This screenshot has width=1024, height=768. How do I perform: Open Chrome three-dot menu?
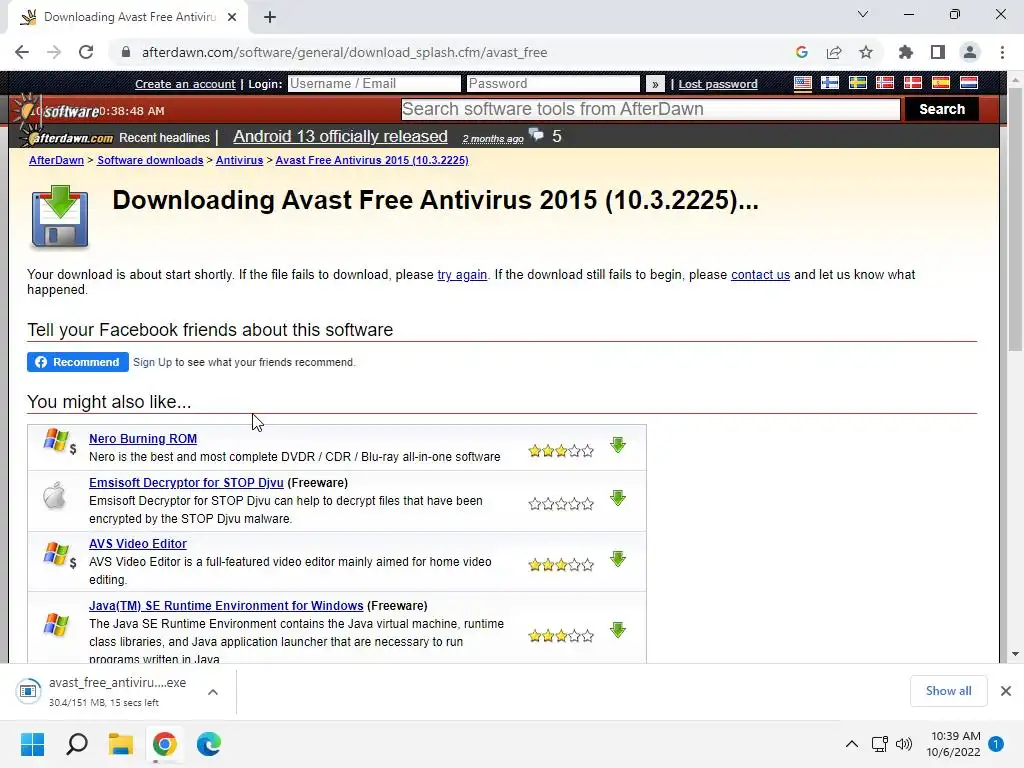[1002, 52]
